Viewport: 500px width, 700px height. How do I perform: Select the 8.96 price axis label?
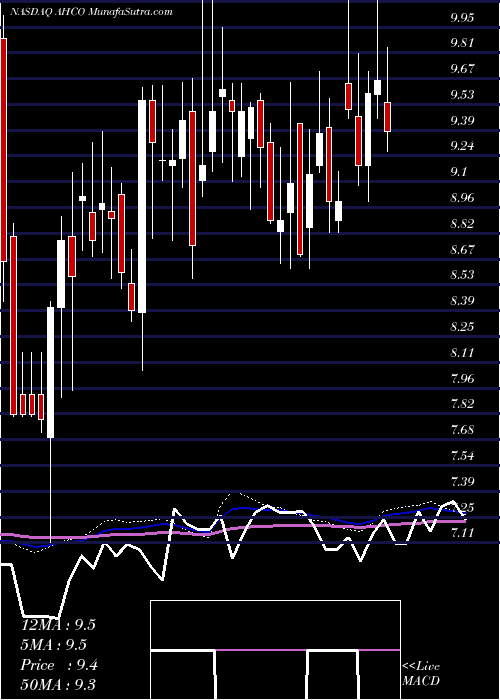[x=462, y=198]
